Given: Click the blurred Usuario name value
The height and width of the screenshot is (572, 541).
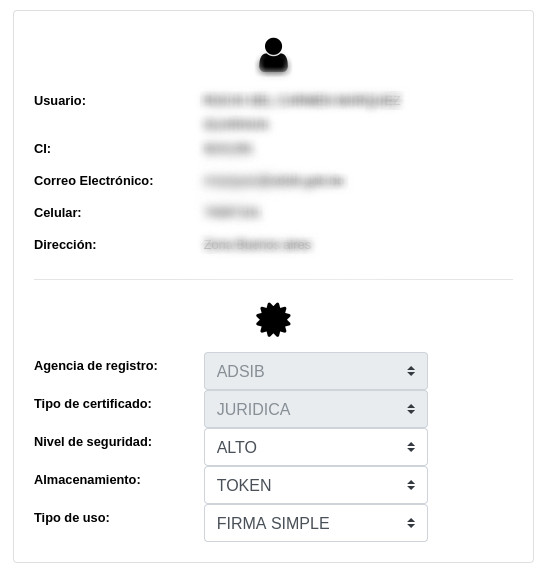Looking at the screenshot, I should tap(302, 112).
